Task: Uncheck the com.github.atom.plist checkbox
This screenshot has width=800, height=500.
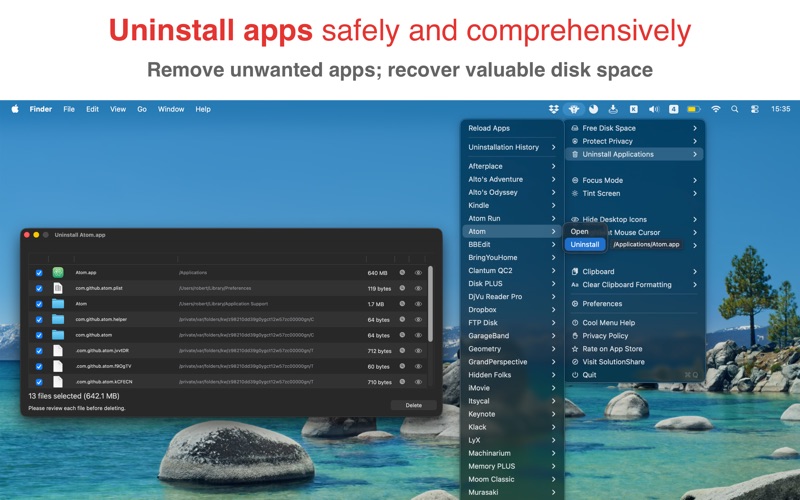Action: click(x=39, y=288)
